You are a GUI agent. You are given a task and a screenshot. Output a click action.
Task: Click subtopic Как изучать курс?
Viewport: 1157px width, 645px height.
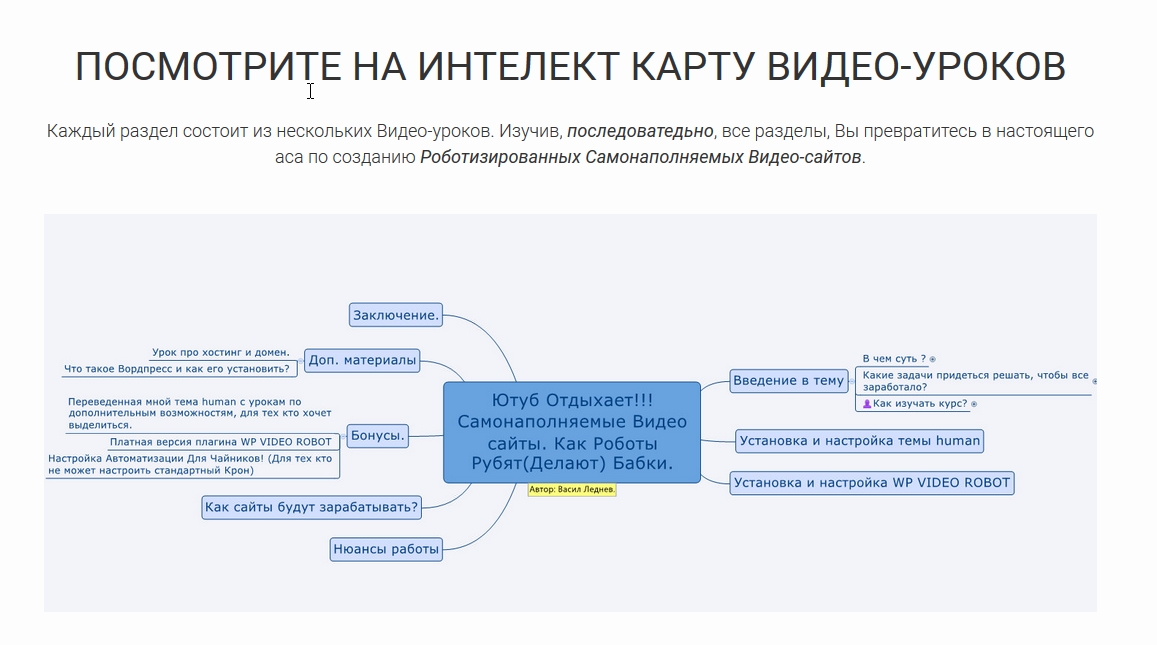(x=919, y=404)
